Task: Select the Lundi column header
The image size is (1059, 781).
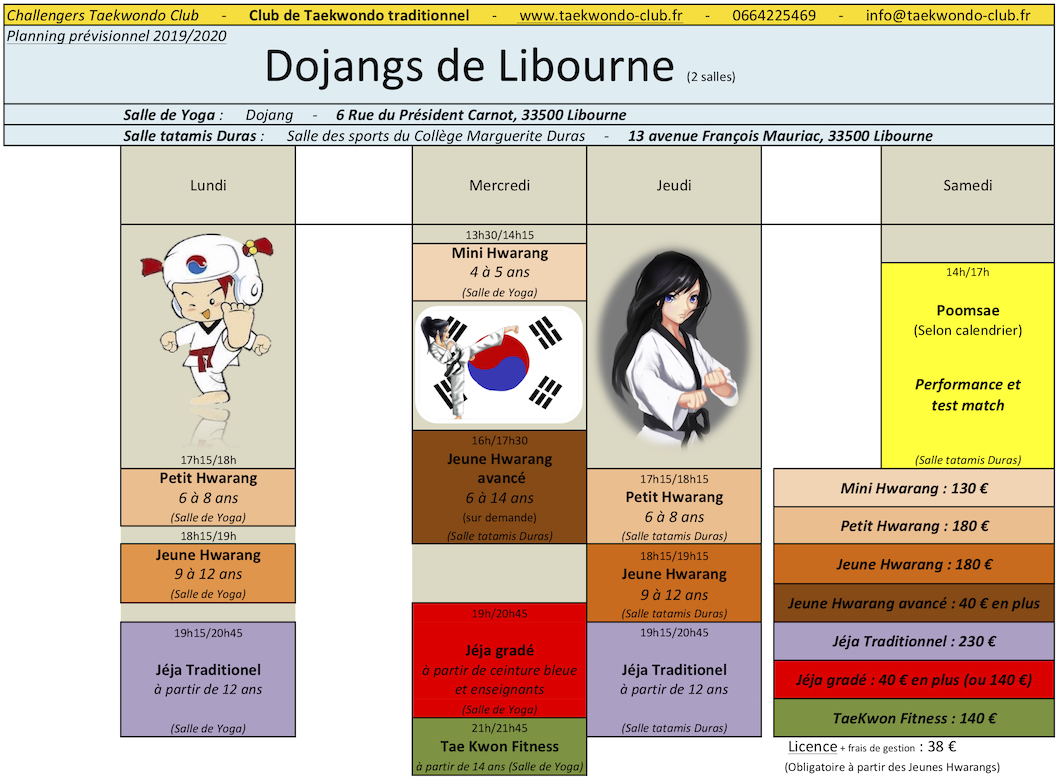Action: pyautogui.click(x=208, y=185)
